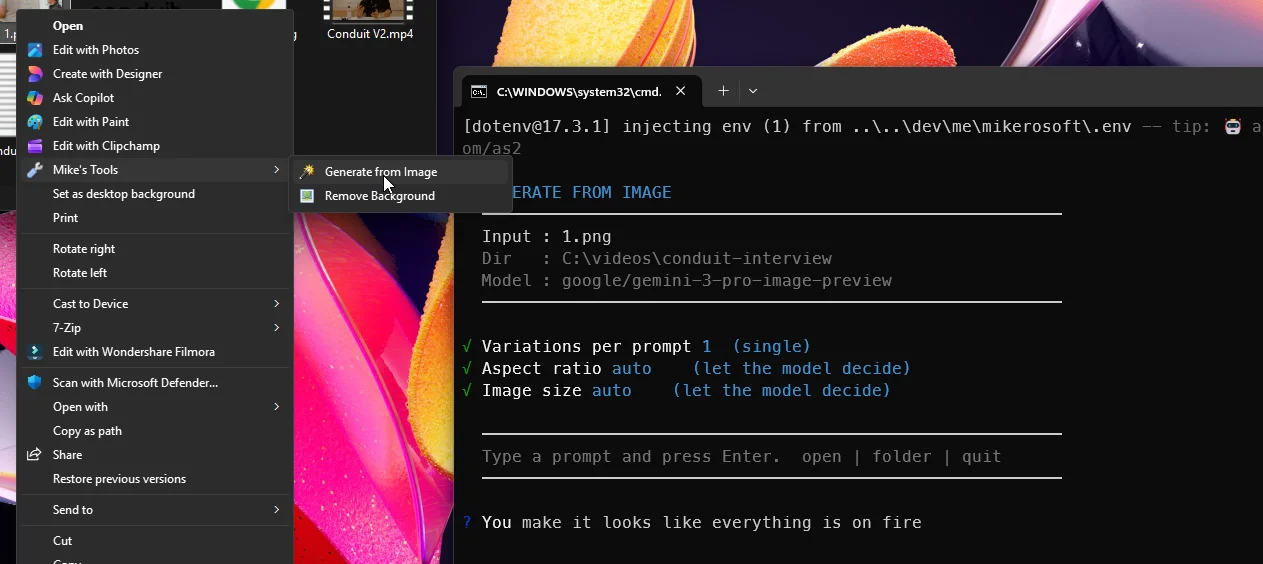Click the Create with Designer icon
Viewport: 1263px width, 564px height.
35,74
